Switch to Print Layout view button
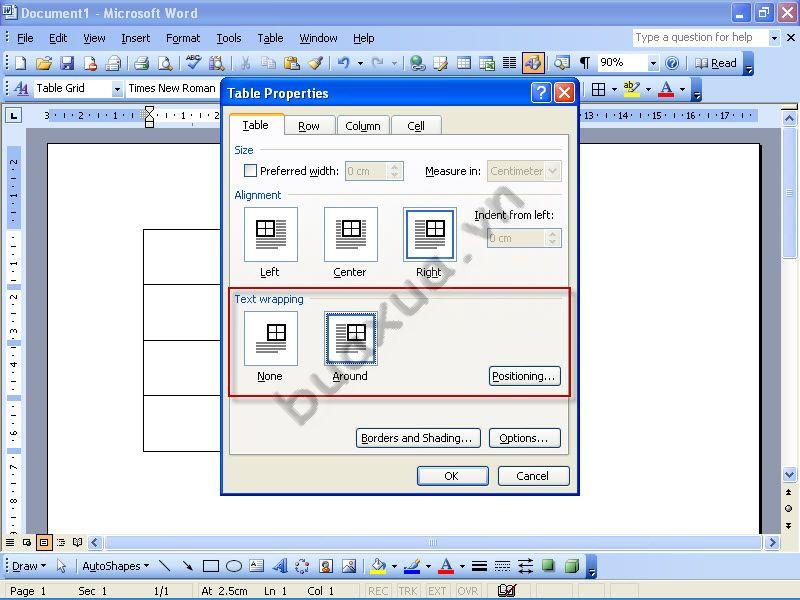Screen dimensions: 800x600 coord(44,542)
